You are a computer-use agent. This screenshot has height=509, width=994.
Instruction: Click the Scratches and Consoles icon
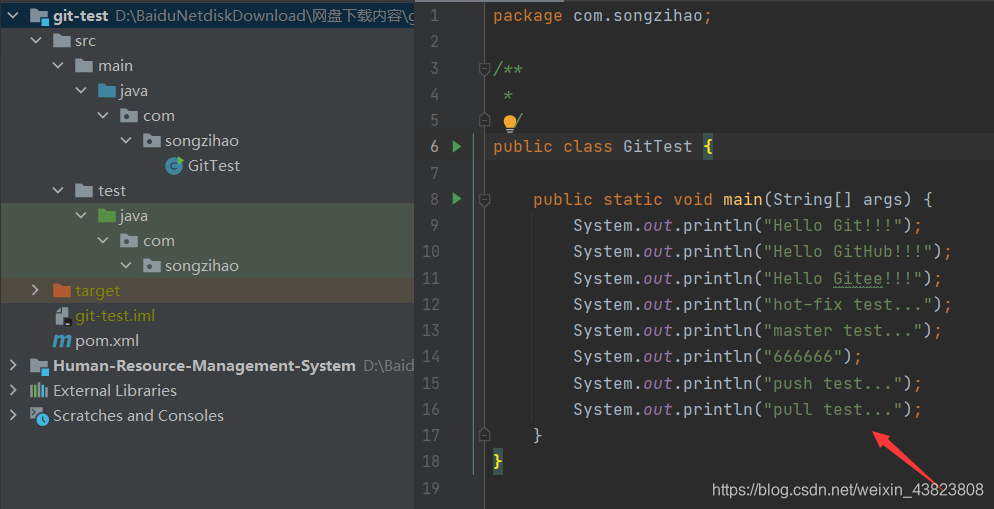tap(39, 416)
